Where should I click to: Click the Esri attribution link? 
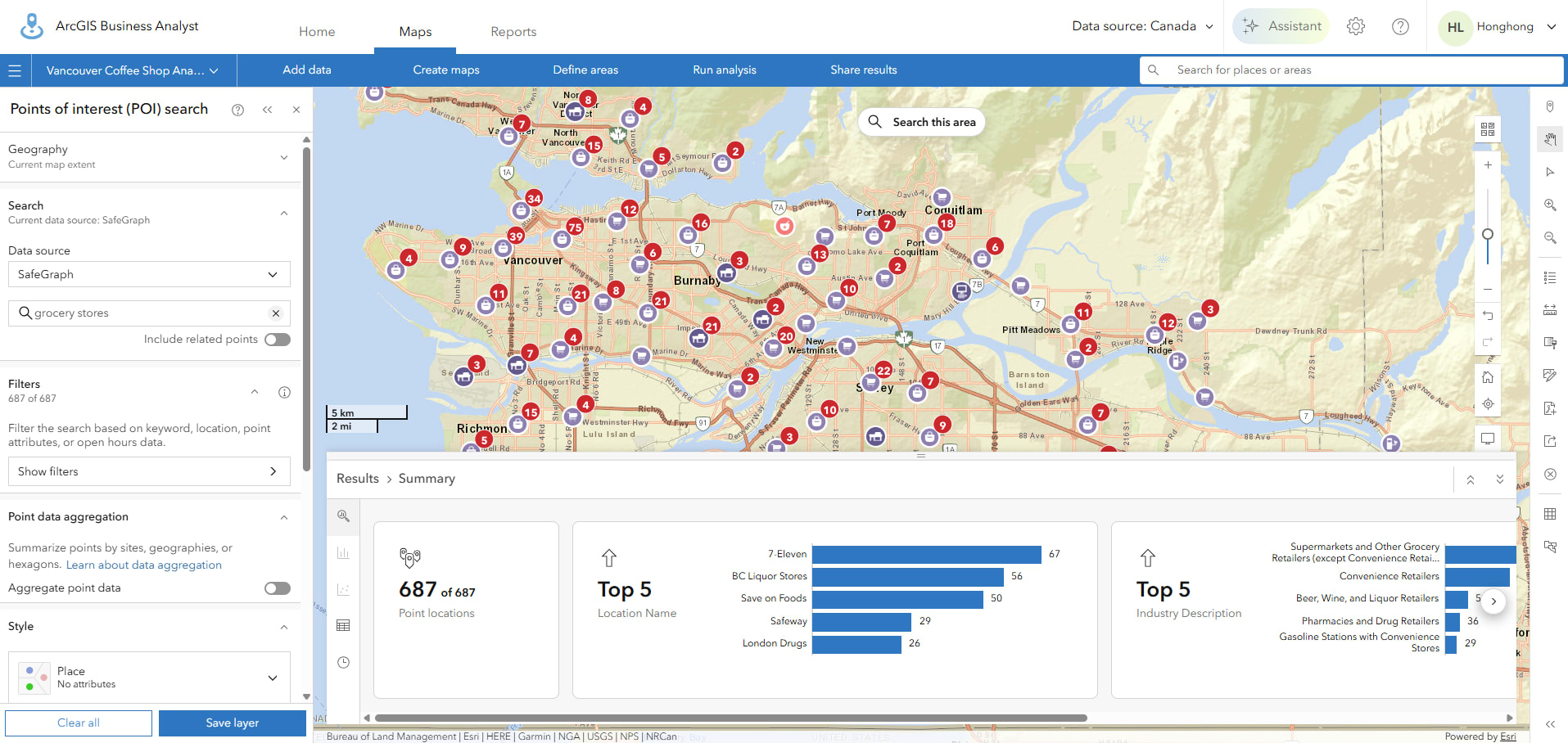click(1508, 736)
